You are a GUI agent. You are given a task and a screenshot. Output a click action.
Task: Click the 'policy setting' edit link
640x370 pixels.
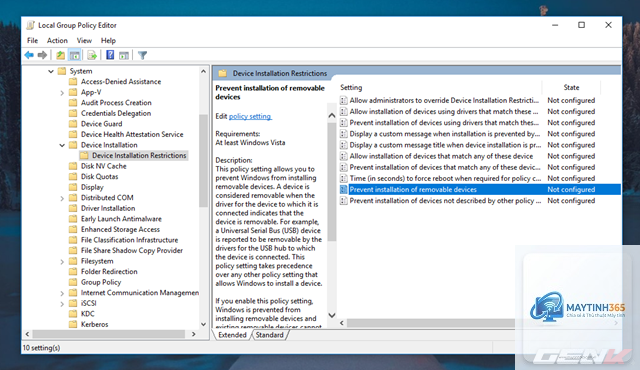tap(250, 116)
